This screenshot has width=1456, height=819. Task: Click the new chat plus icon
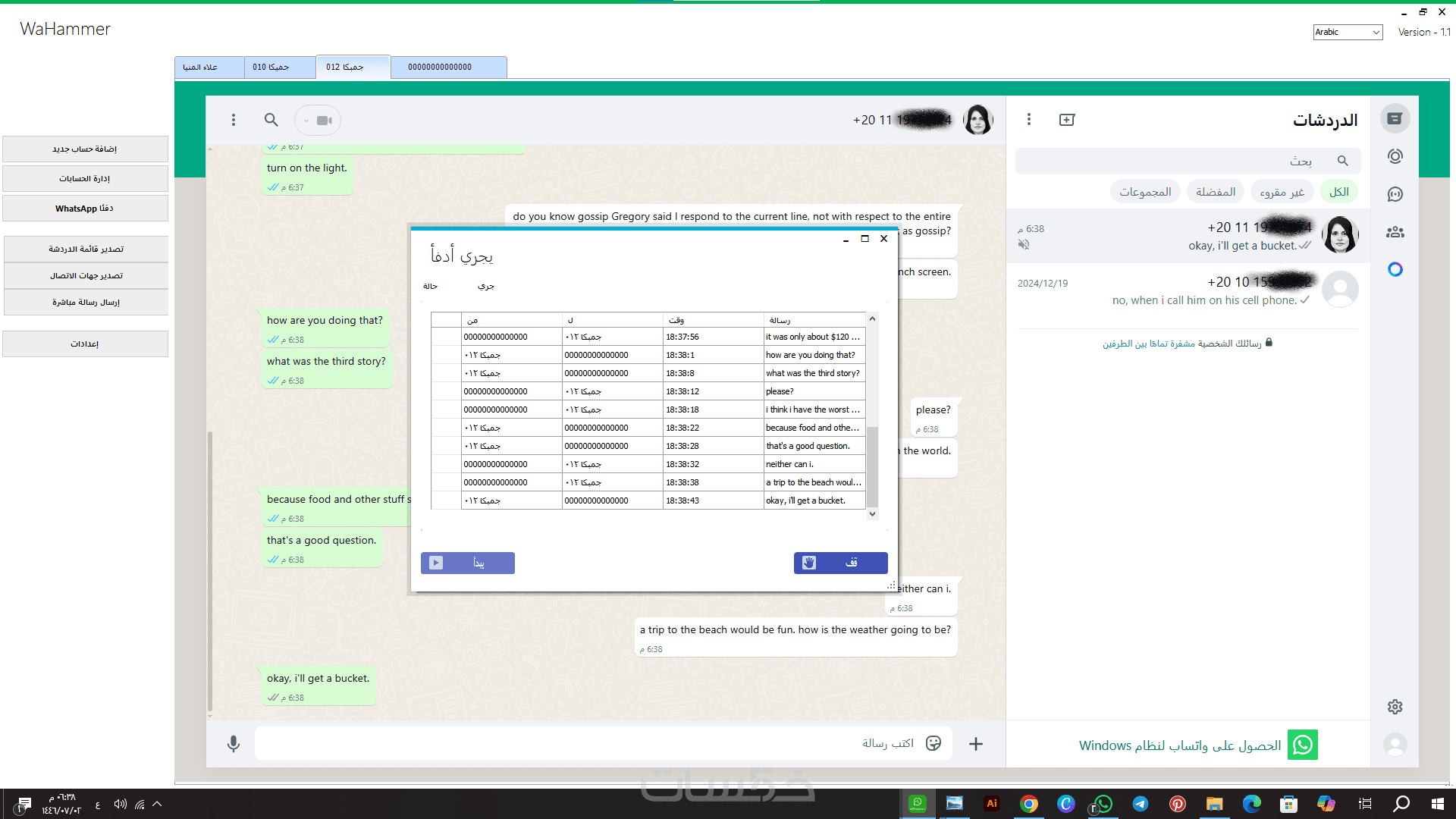point(1067,120)
